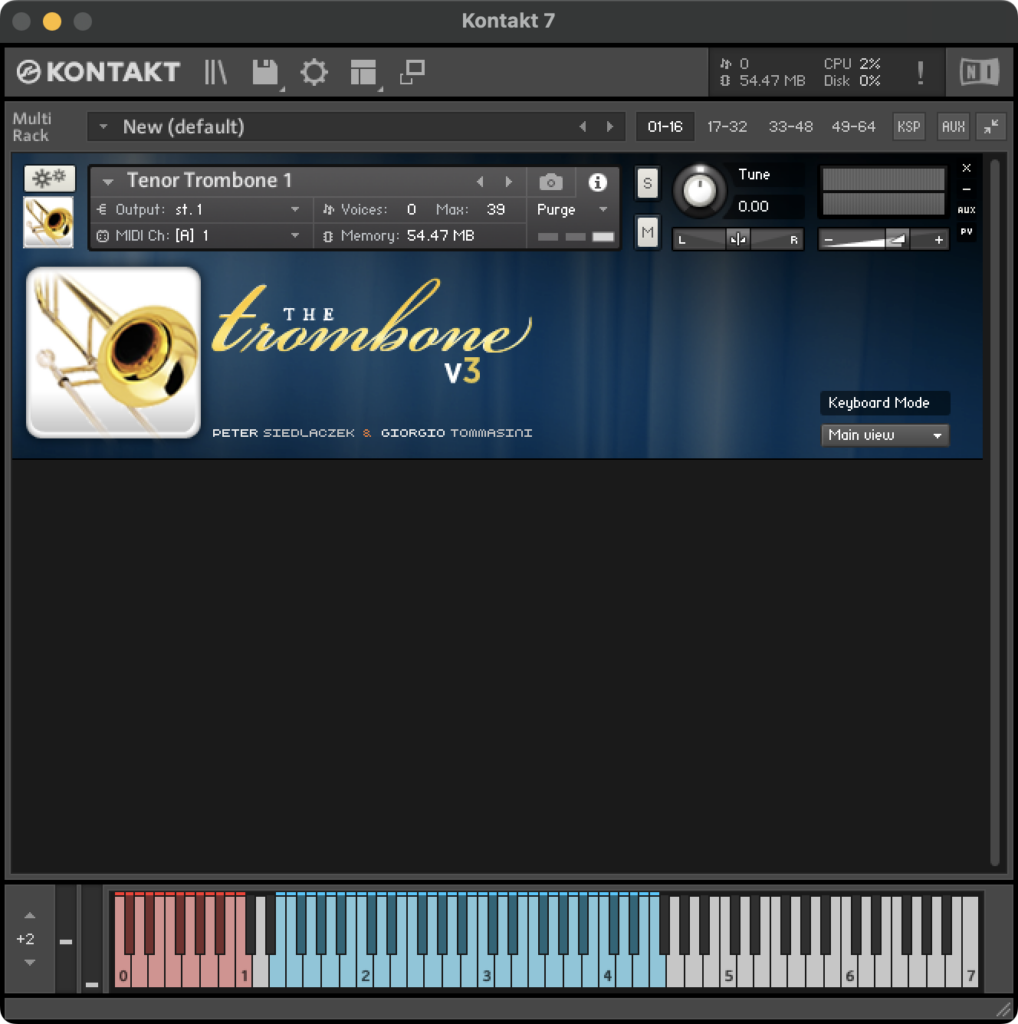Minimize the instrument header with minus icon
This screenshot has height=1024, width=1018.
[966, 189]
